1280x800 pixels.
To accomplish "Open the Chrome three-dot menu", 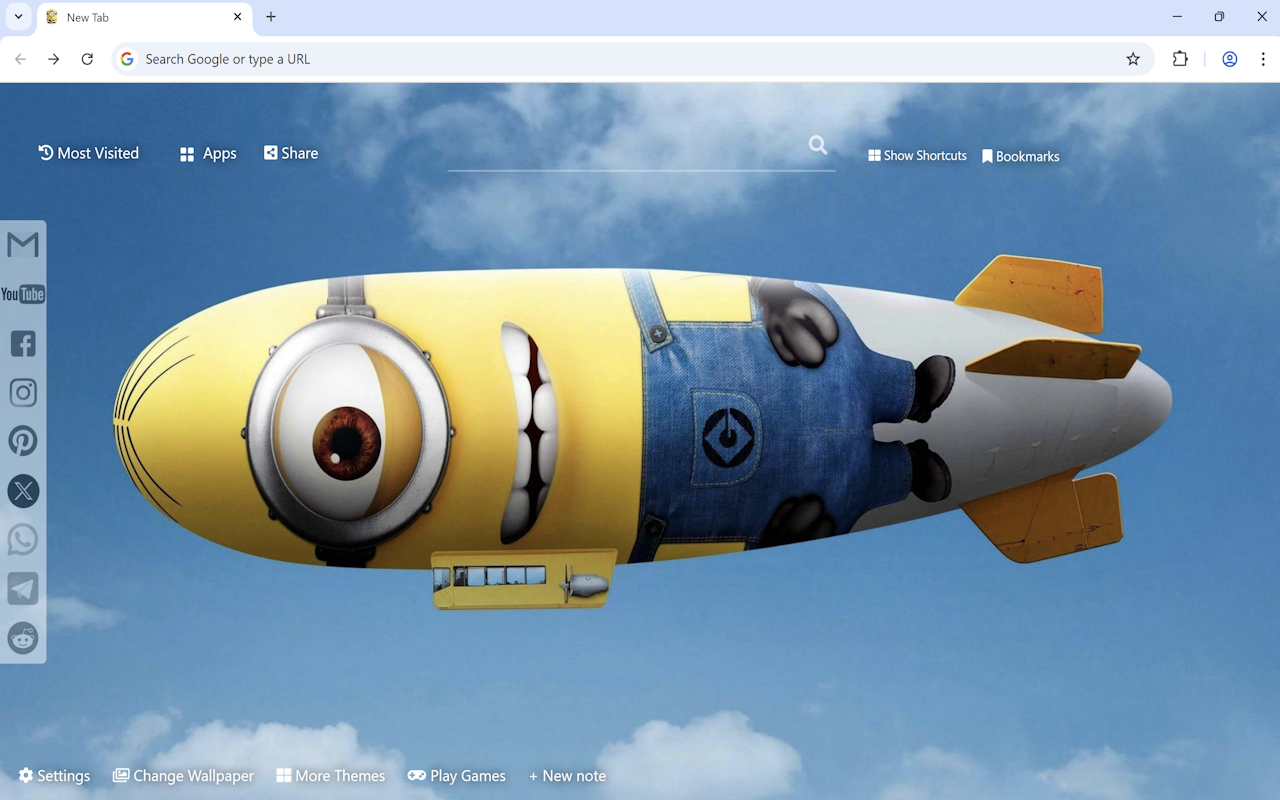I will pyautogui.click(x=1264, y=59).
